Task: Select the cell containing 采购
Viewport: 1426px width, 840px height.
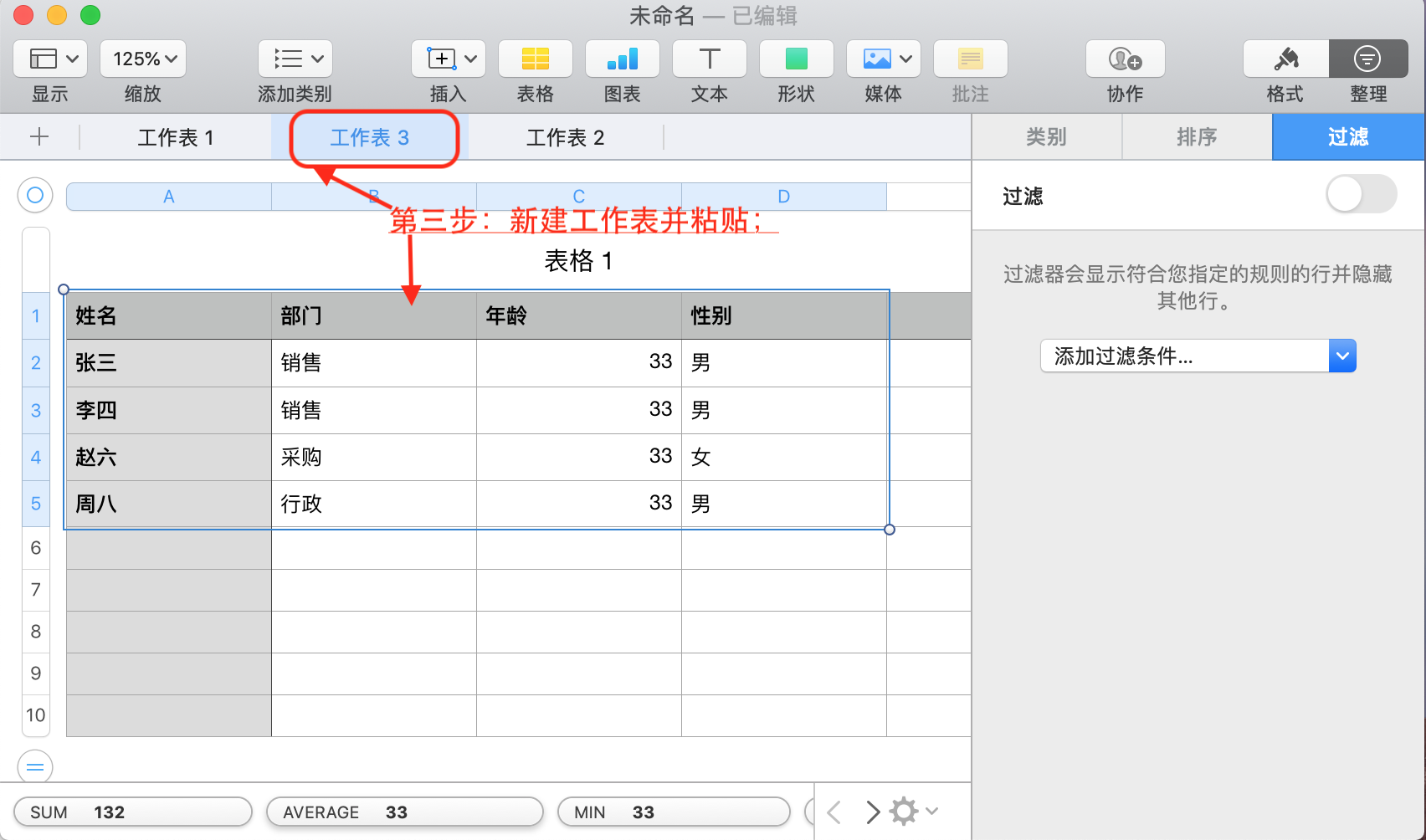Action: 373,457
